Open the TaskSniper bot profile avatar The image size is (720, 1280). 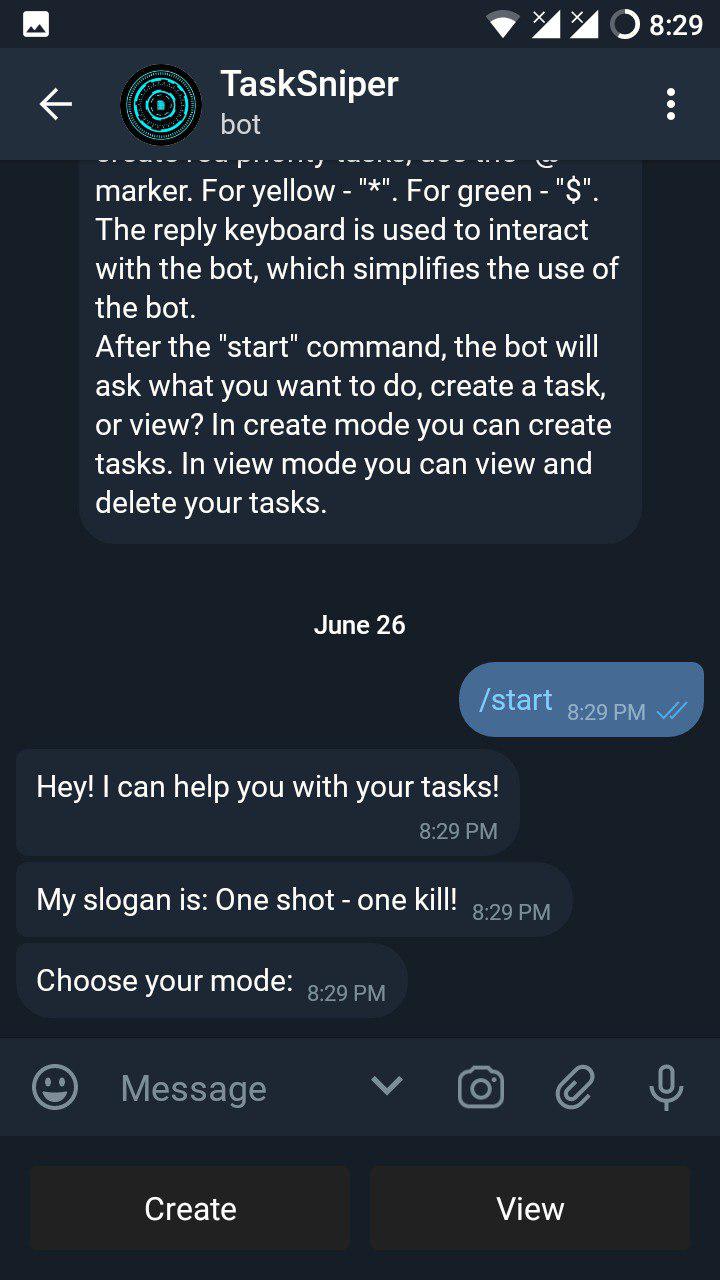point(160,103)
